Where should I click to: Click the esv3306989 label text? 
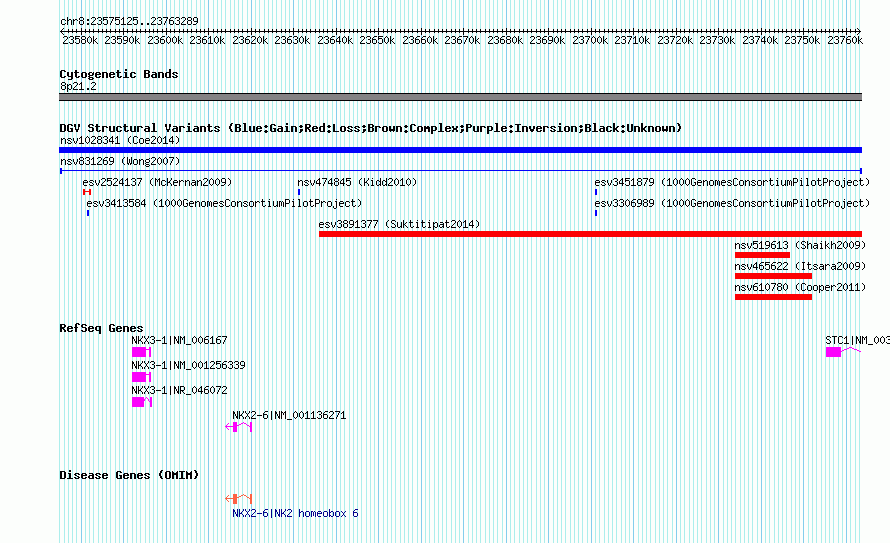tap(732, 203)
